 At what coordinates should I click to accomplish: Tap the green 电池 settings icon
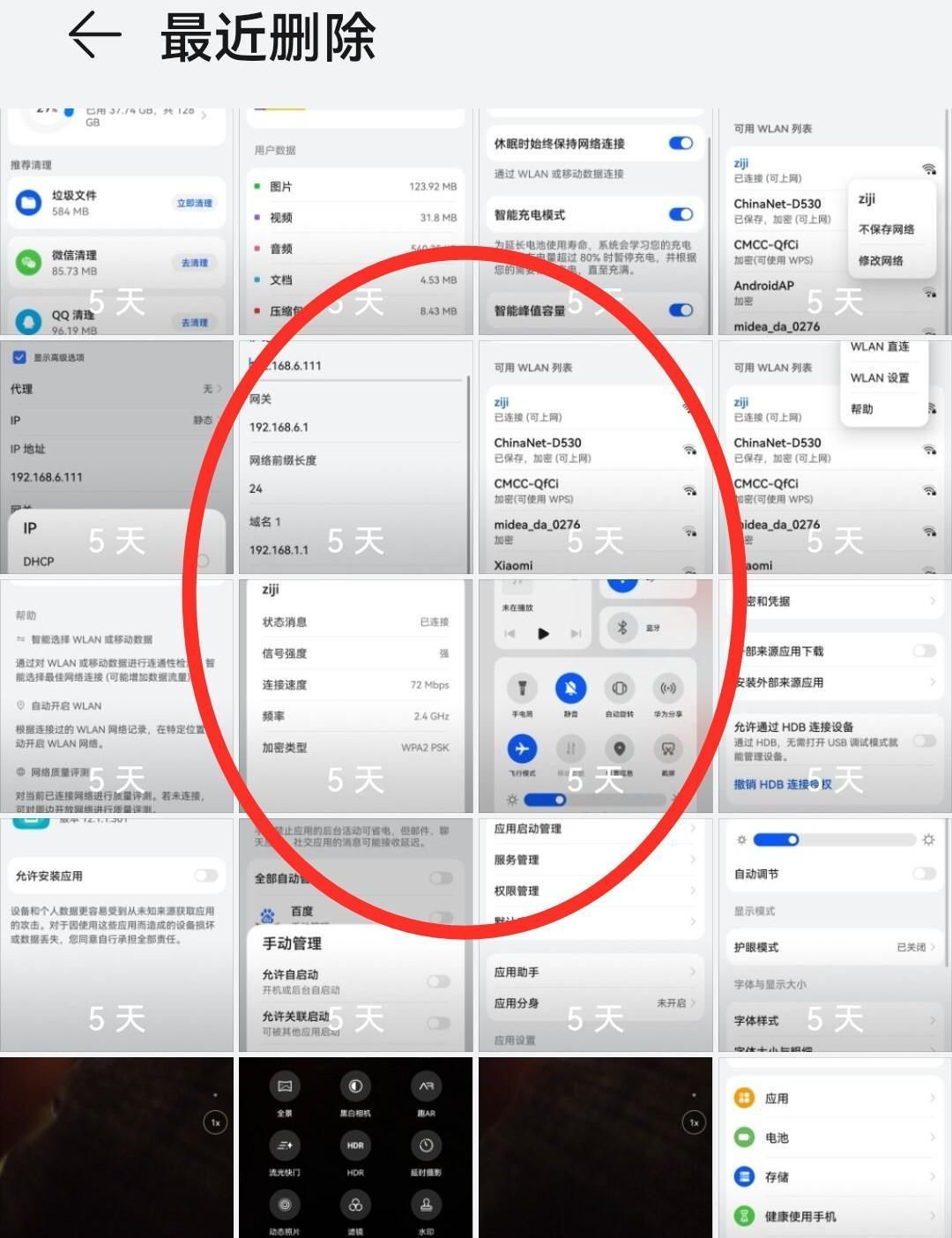tap(745, 1137)
